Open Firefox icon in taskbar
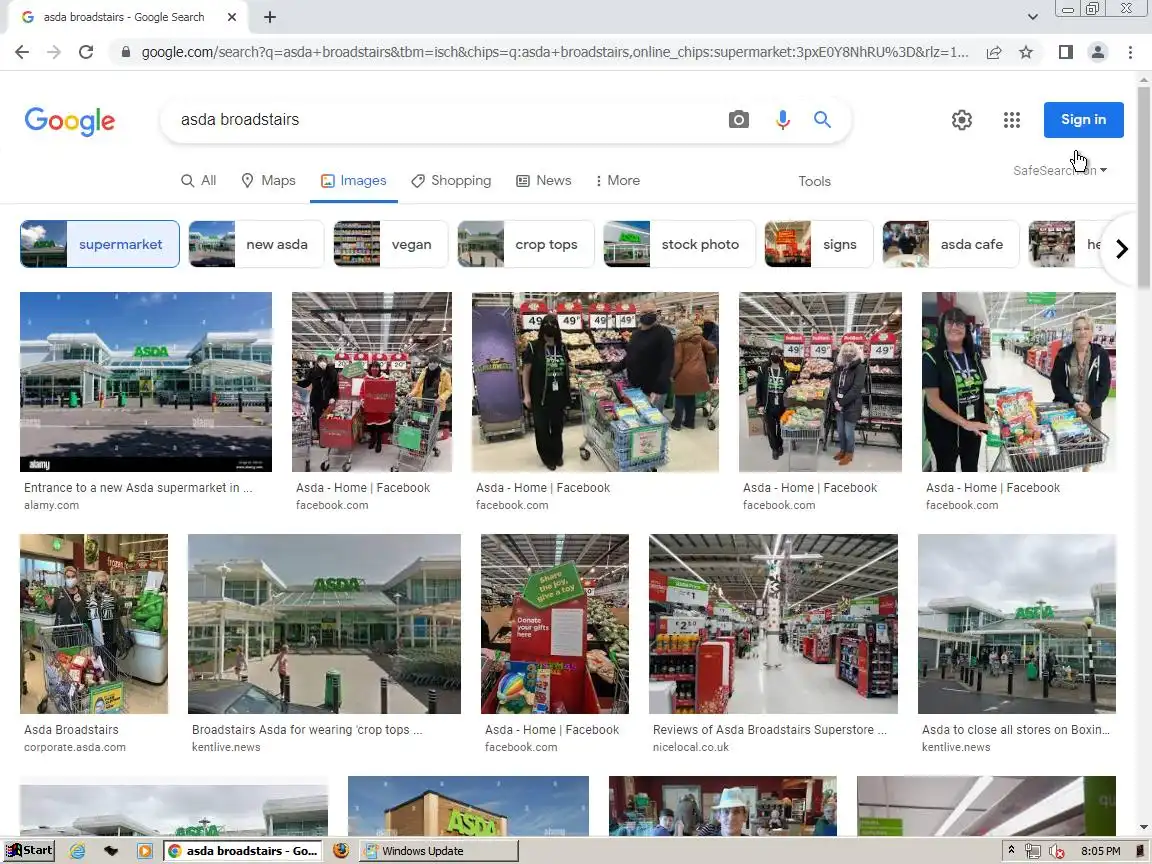Screen dimensions: 1152x864 [341, 851]
